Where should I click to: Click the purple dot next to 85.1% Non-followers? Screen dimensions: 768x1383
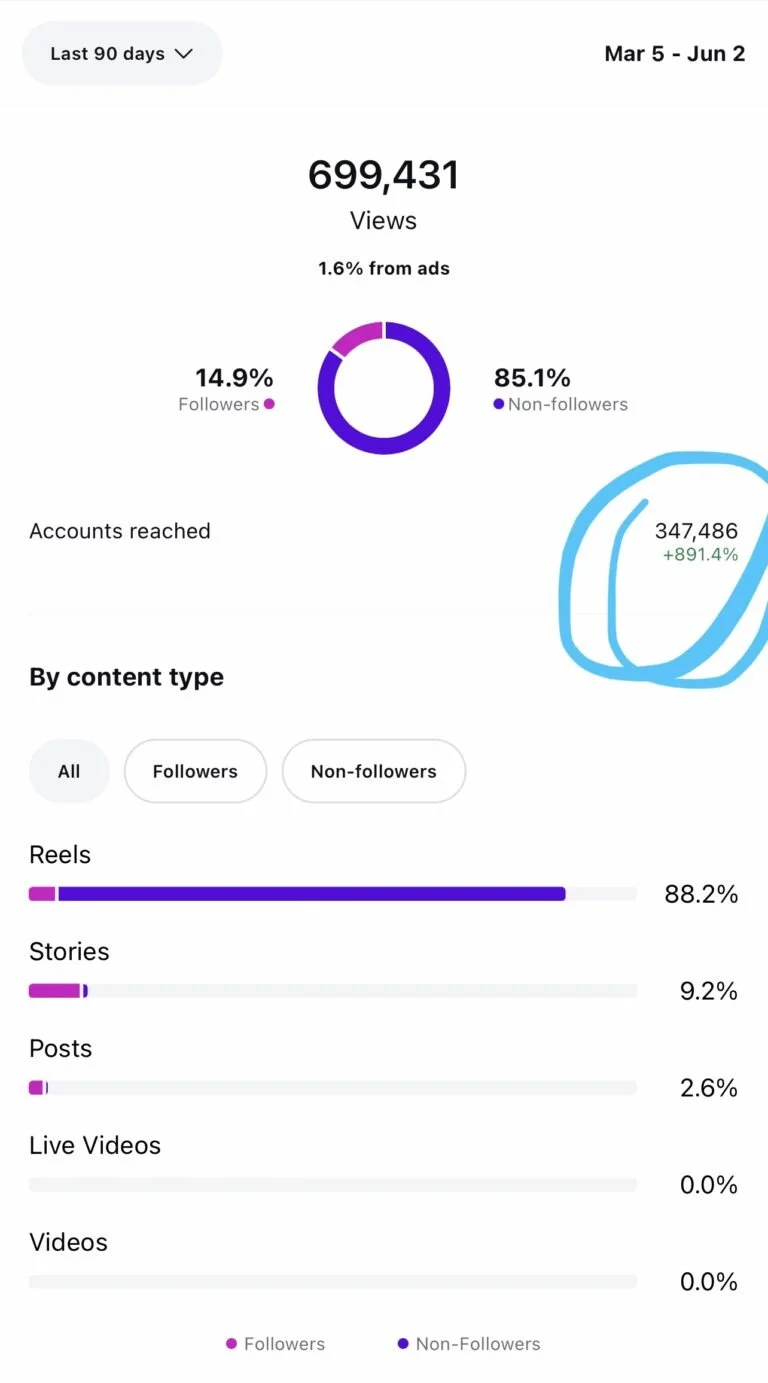499,404
